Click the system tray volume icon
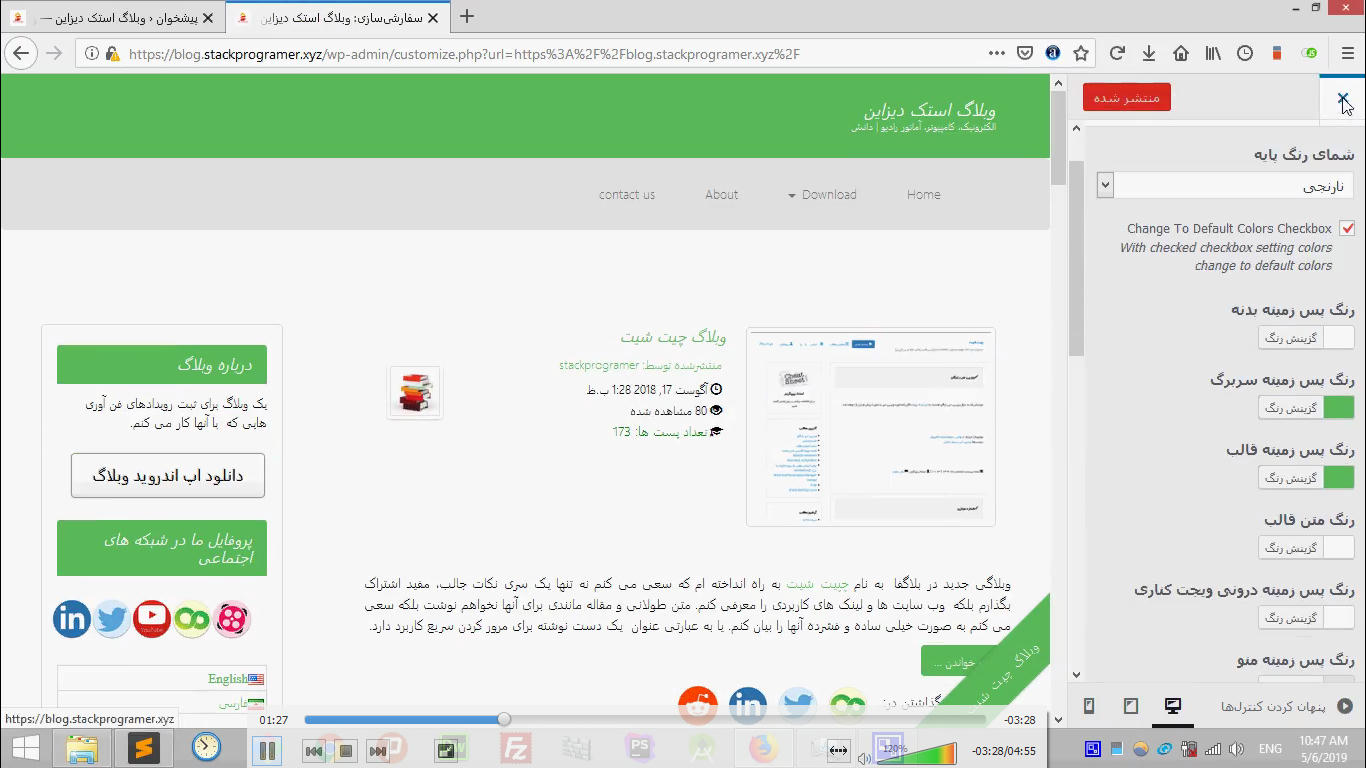The image size is (1366, 768). coord(1236,749)
